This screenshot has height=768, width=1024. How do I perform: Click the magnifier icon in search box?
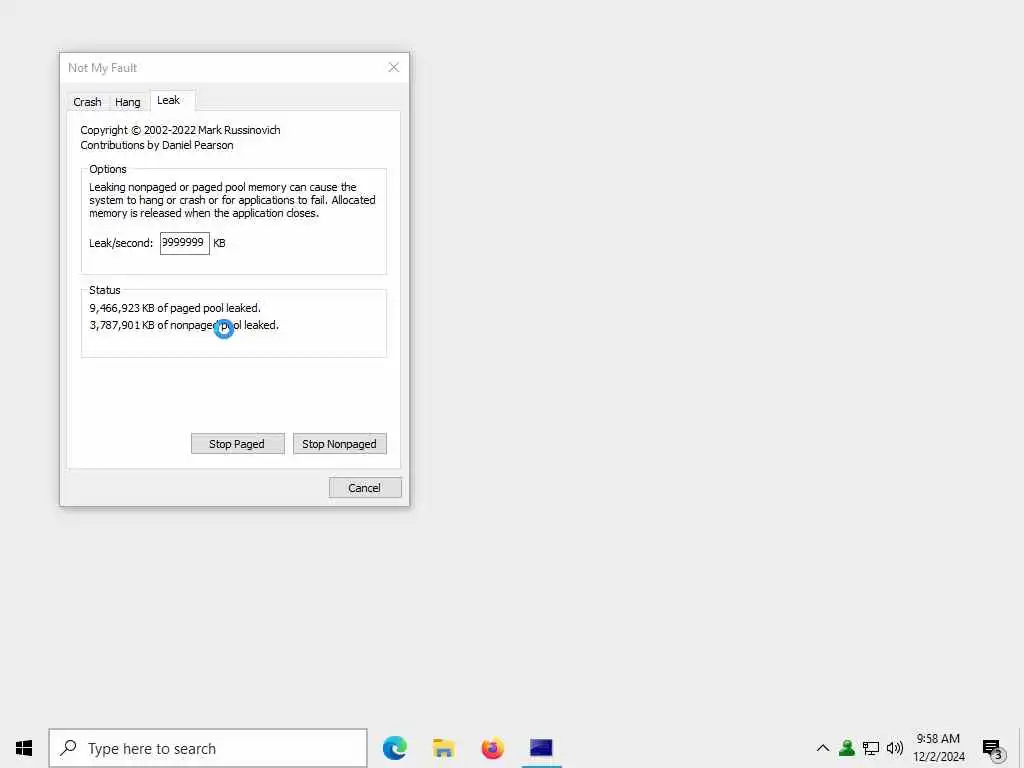(68, 748)
